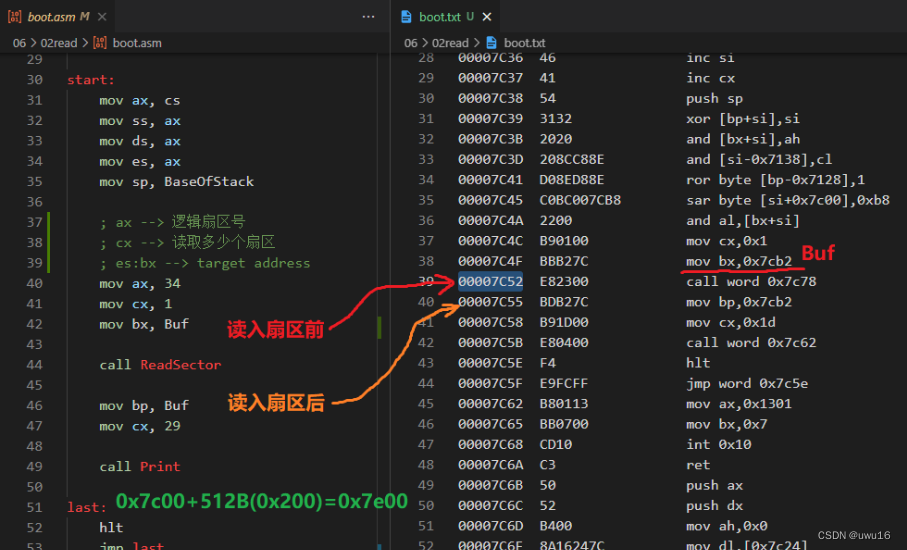Click 'jmp word 0x7c5e' in boot.txt
The image size is (907, 550).
pyautogui.click(x=747, y=383)
